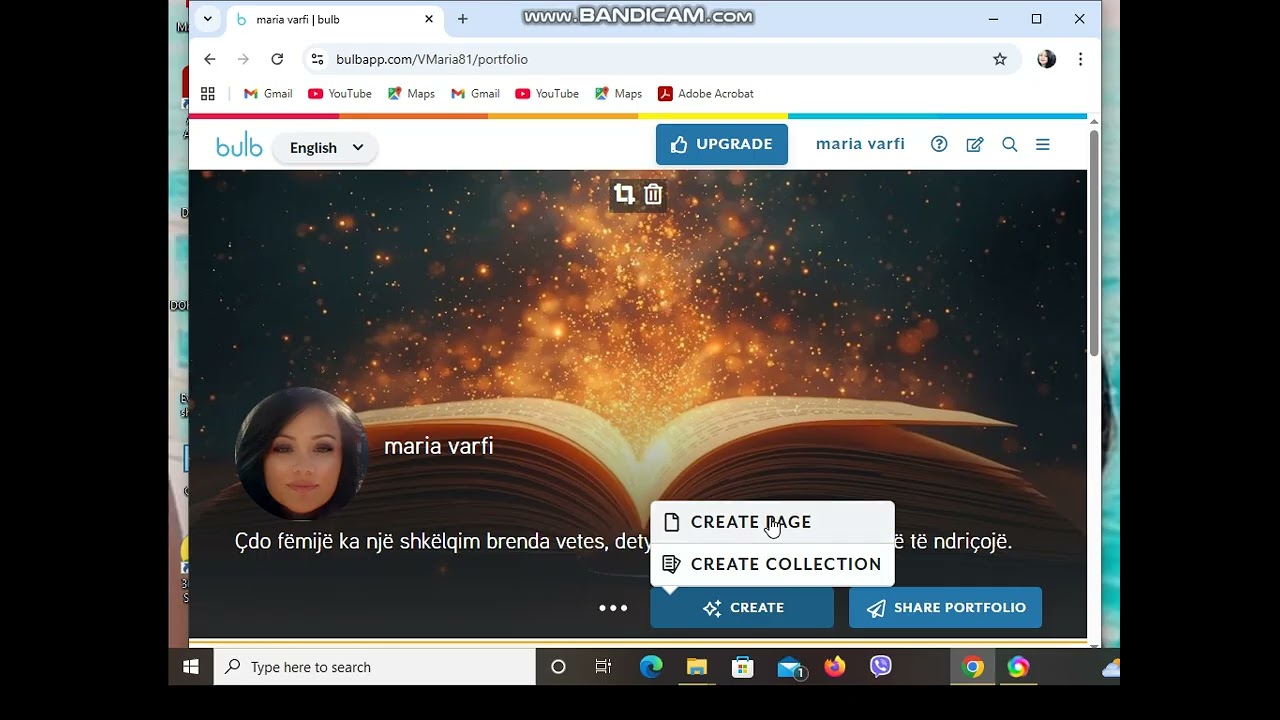This screenshot has height=720, width=1280.
Task: Open the three dots more options
Action: coord(613,607)
